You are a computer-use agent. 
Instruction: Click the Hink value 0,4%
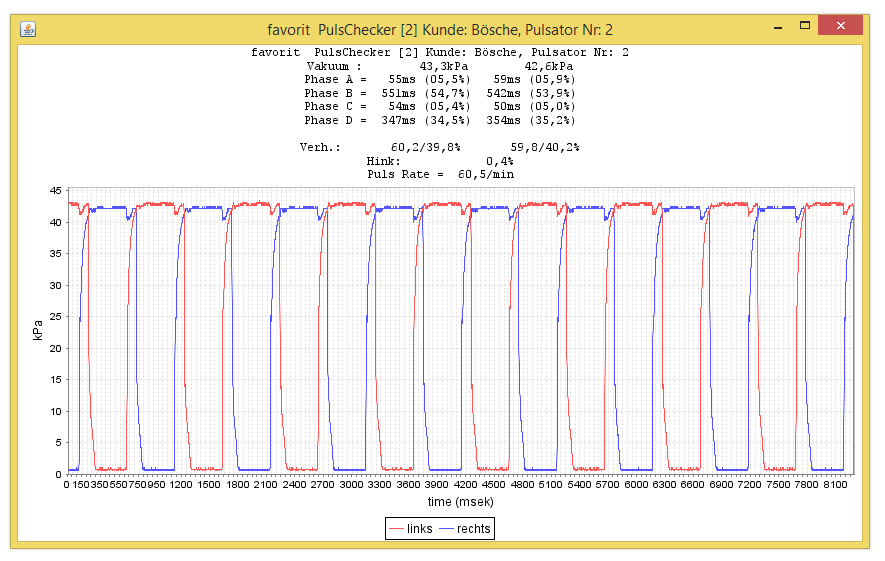click(500, 161)
